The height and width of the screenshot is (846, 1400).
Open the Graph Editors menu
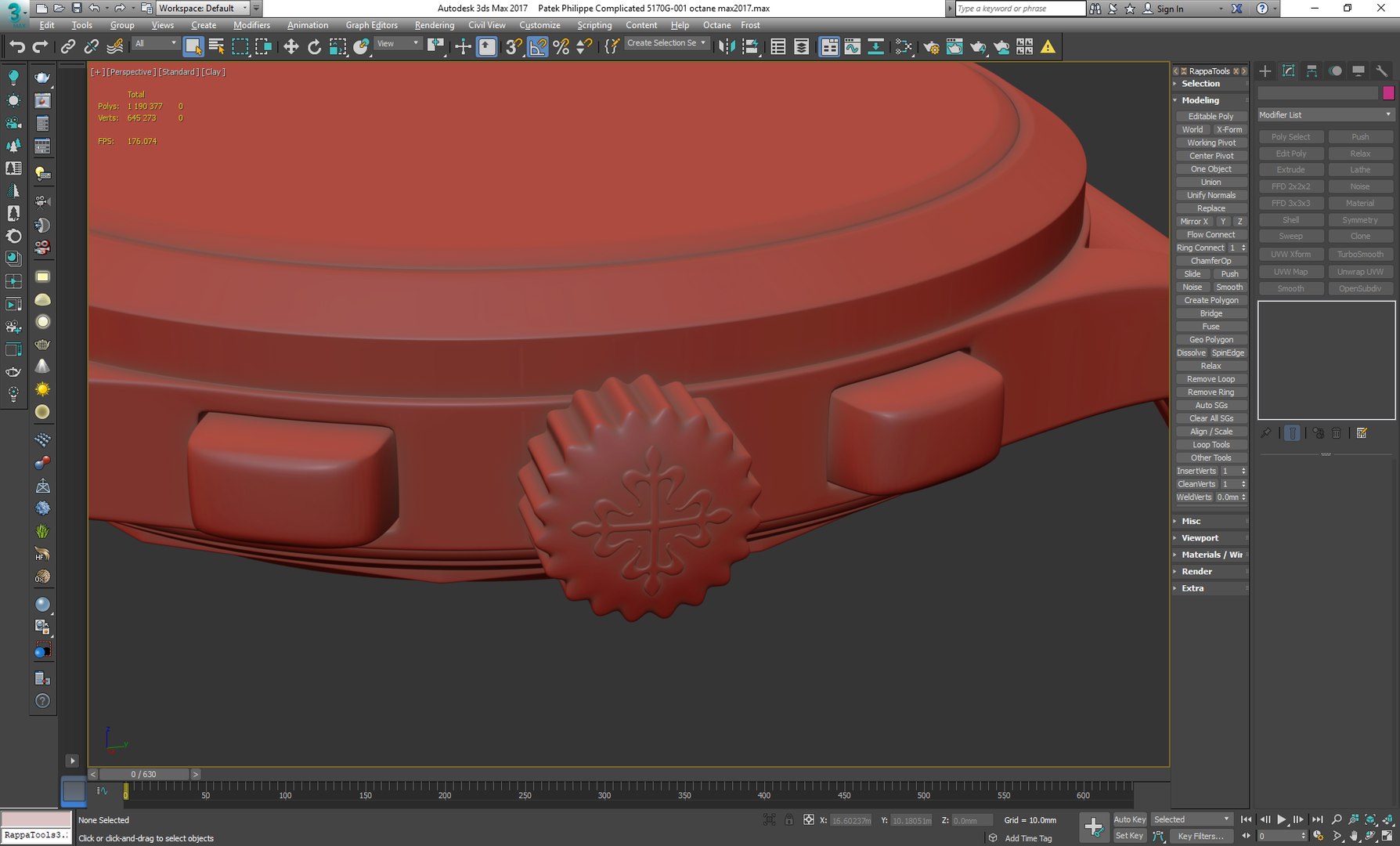(x=371, y=25)
